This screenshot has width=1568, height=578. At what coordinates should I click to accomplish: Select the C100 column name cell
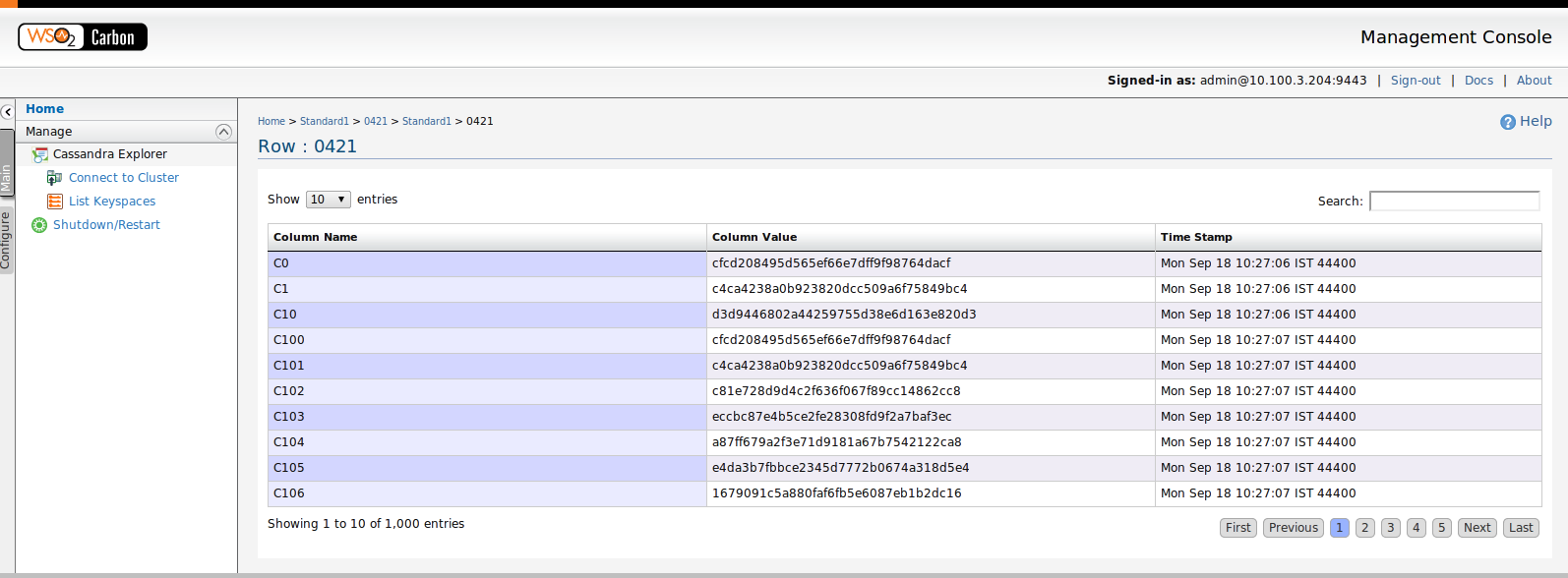[x=487, y=340]
